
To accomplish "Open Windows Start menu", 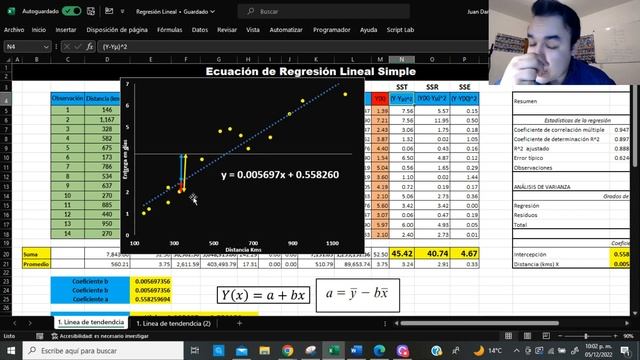I will (11, 351).
